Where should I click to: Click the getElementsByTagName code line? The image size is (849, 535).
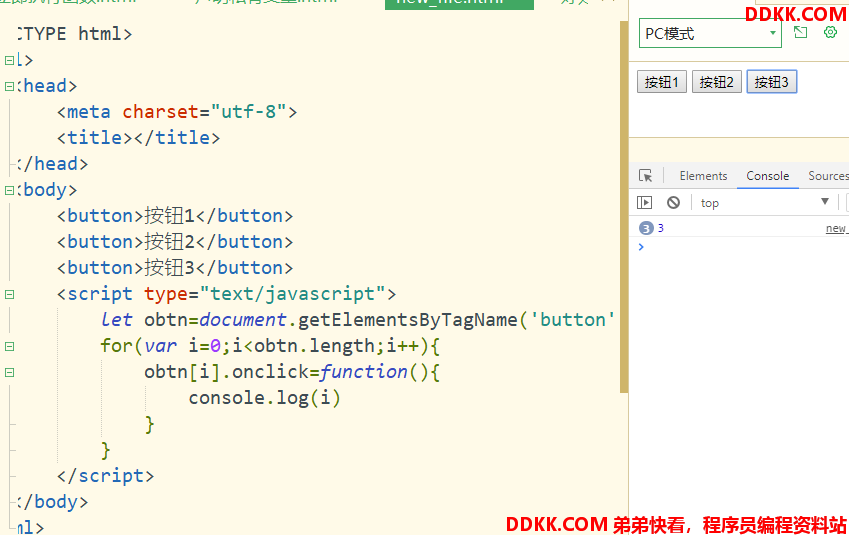(x=357, y=320)
